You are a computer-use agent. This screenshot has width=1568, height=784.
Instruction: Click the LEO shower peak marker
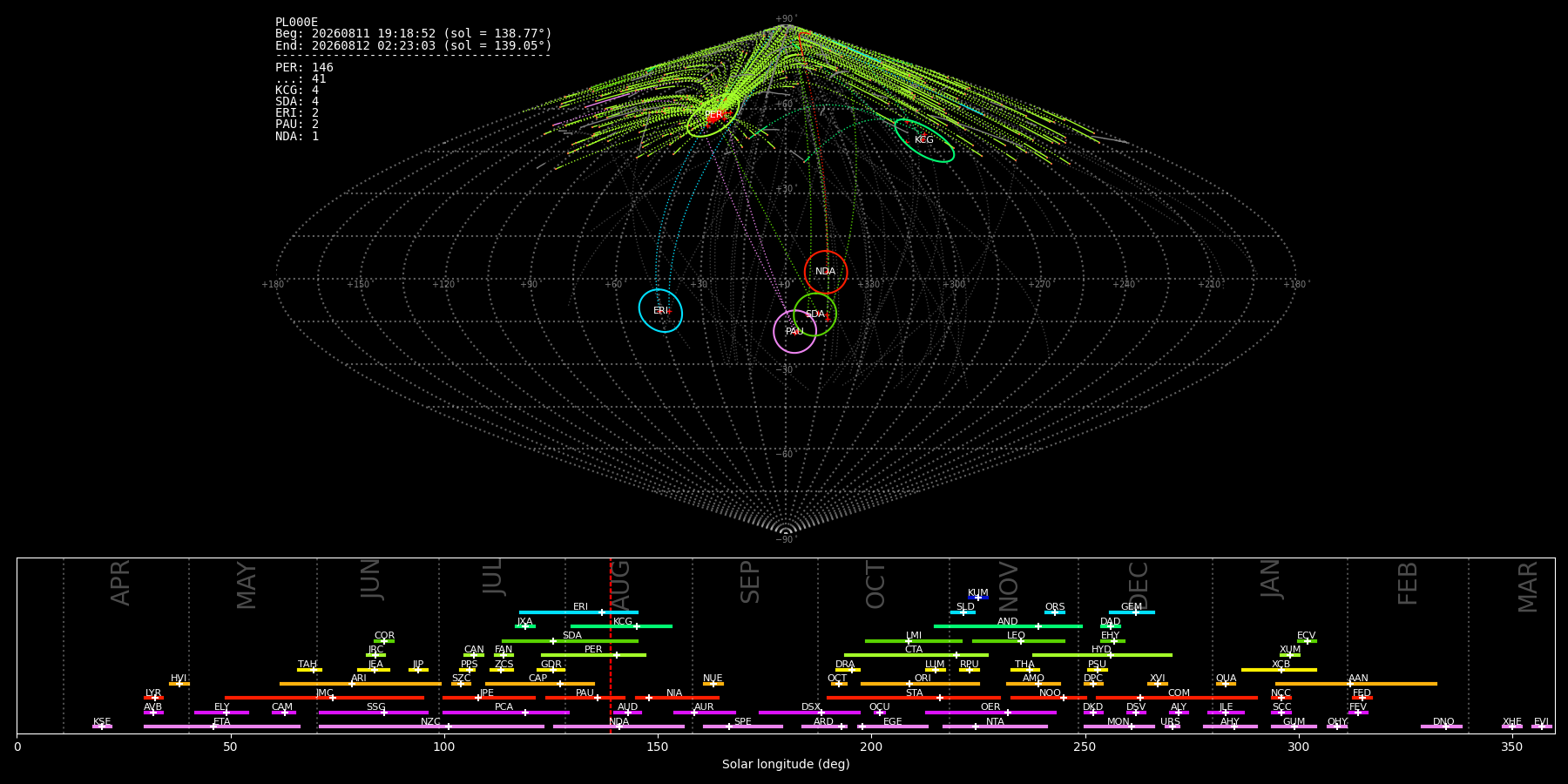(x=1020, y=641)
